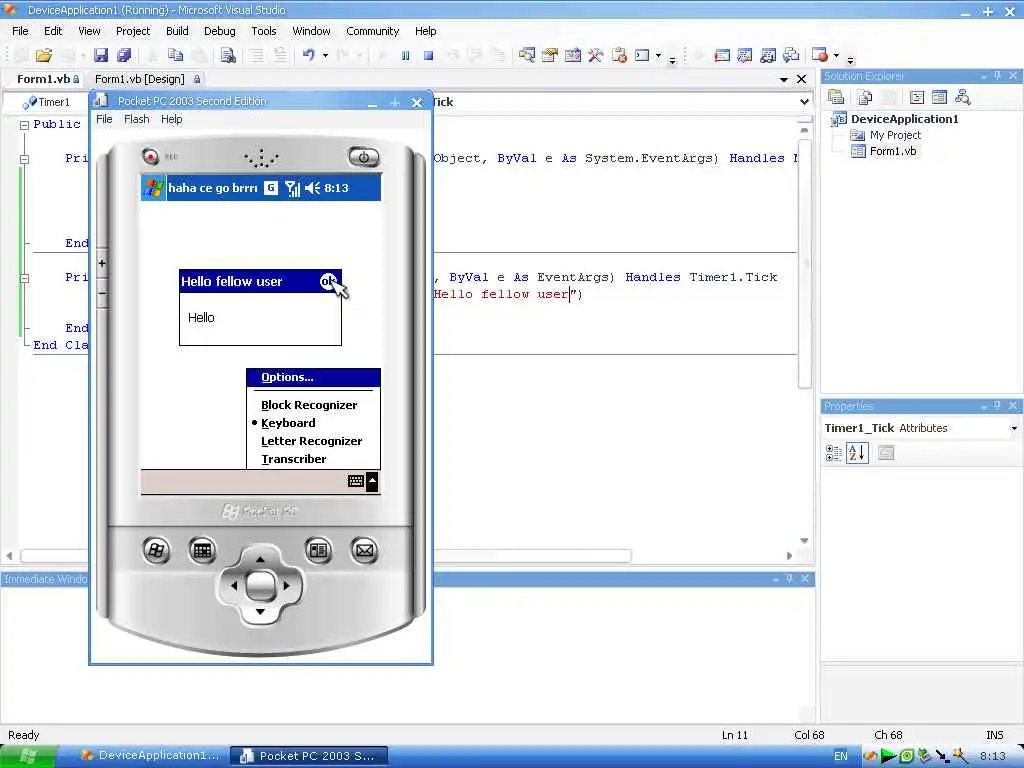Click the Save All toolbar icon
This screenshot has width=1024, height=768.
(x=123, y=56)
